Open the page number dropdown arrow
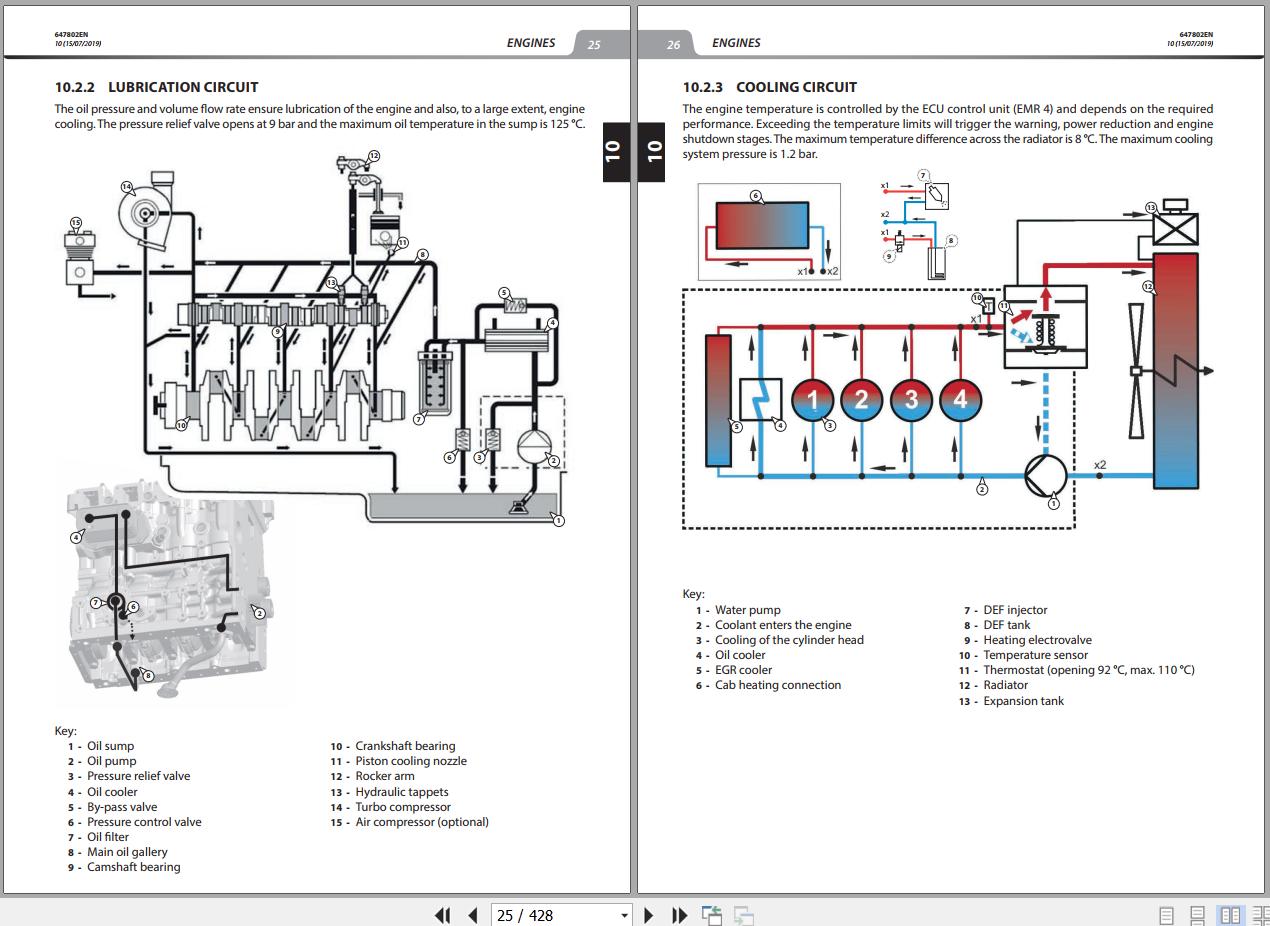 tap(625, 915)
